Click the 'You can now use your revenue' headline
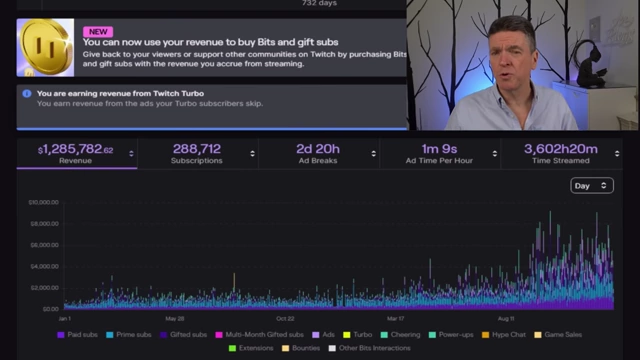 click(x=211, y=42)
